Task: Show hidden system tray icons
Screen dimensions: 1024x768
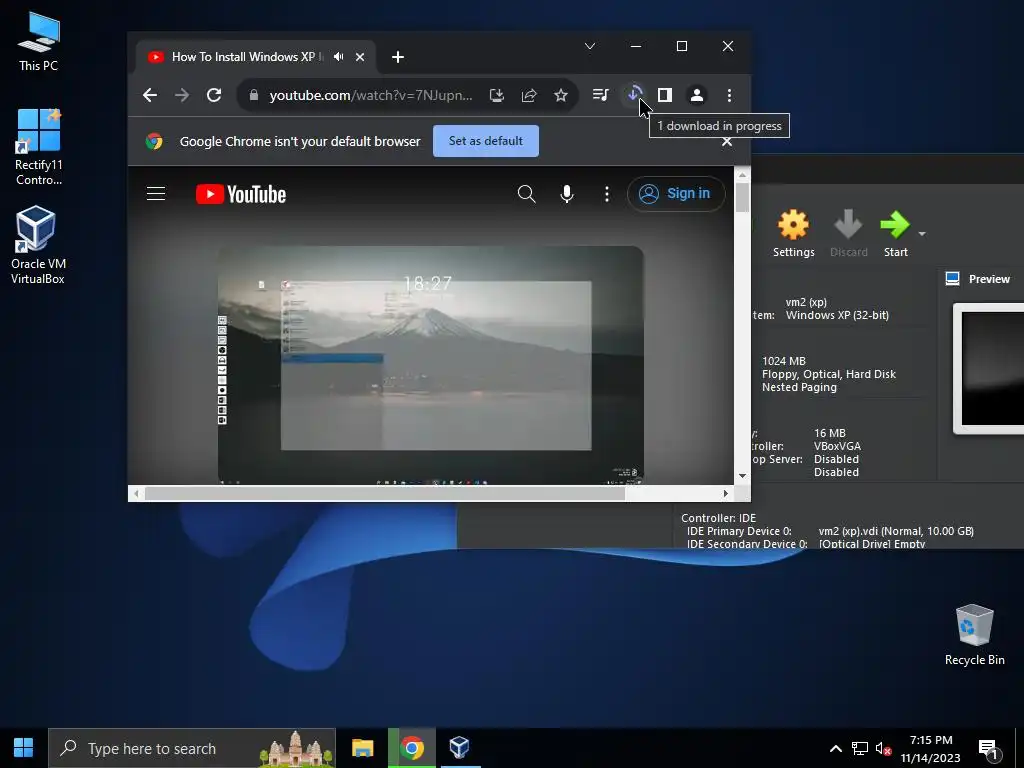Action: coord(835,748)
